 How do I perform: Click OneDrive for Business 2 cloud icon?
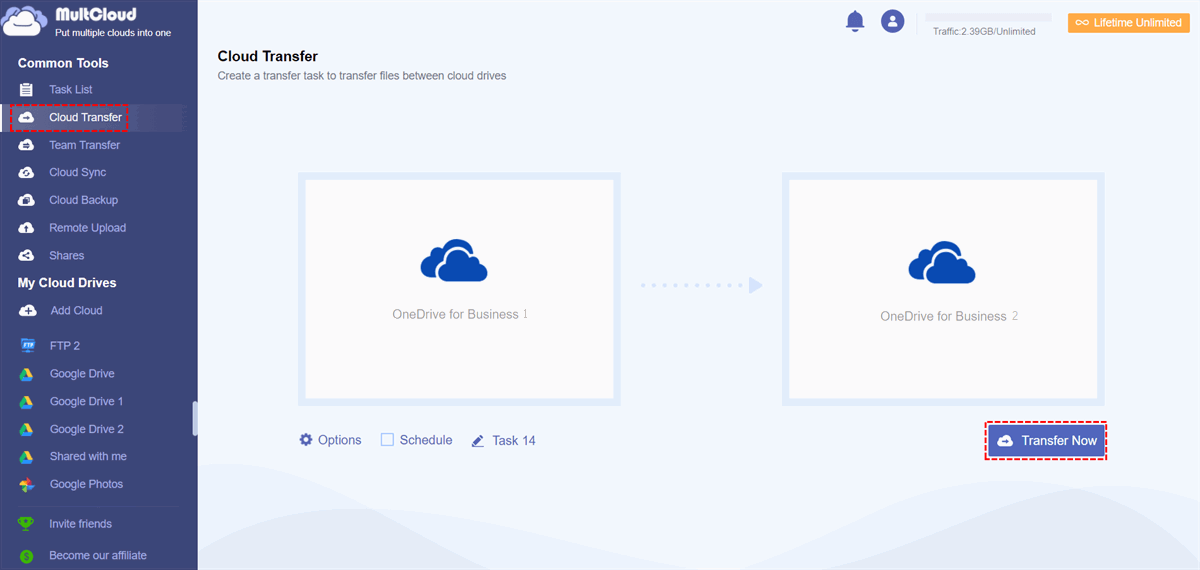pyautogui.click(x=942, y=261)
